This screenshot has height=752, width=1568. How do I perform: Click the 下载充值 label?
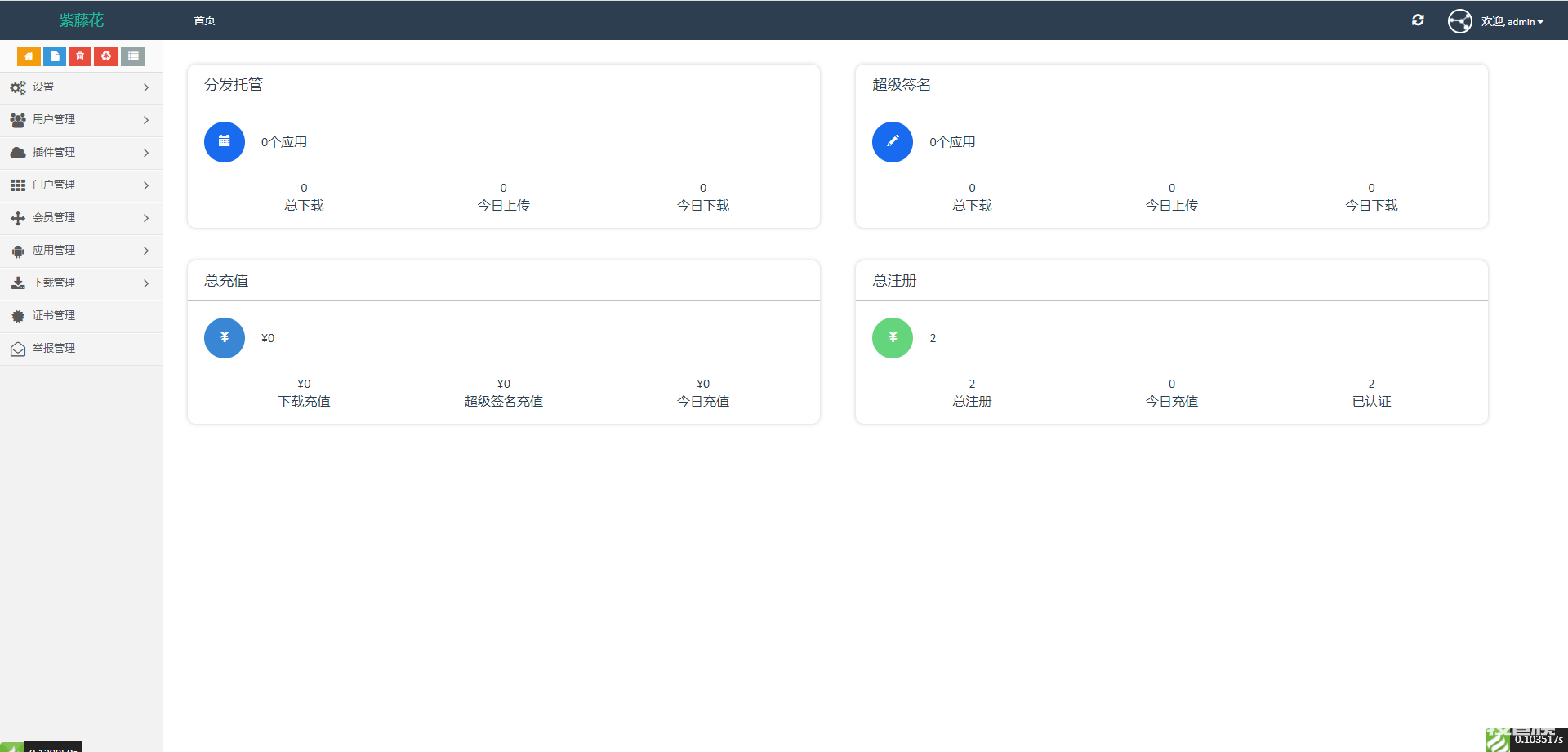pyautogui.click(x=304, y=402)
